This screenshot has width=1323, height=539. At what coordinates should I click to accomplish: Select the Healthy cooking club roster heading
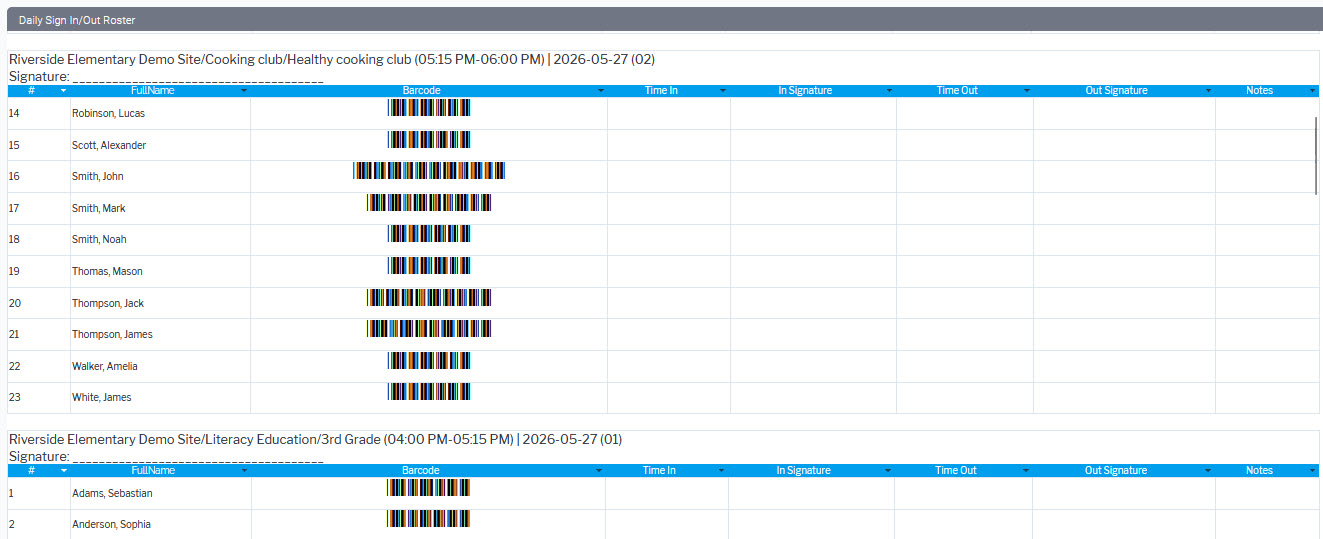click(x=331, y=59)
